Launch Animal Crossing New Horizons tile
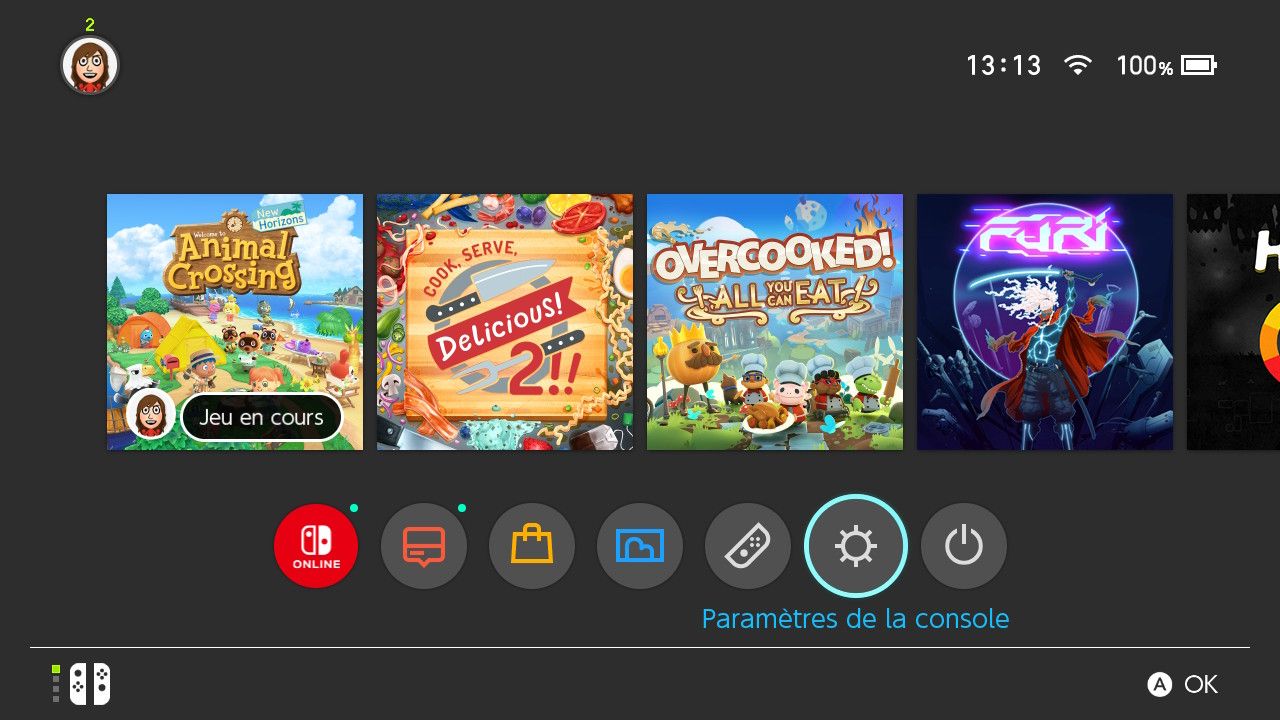This screenshot has height=720, width=1280. 235,322
